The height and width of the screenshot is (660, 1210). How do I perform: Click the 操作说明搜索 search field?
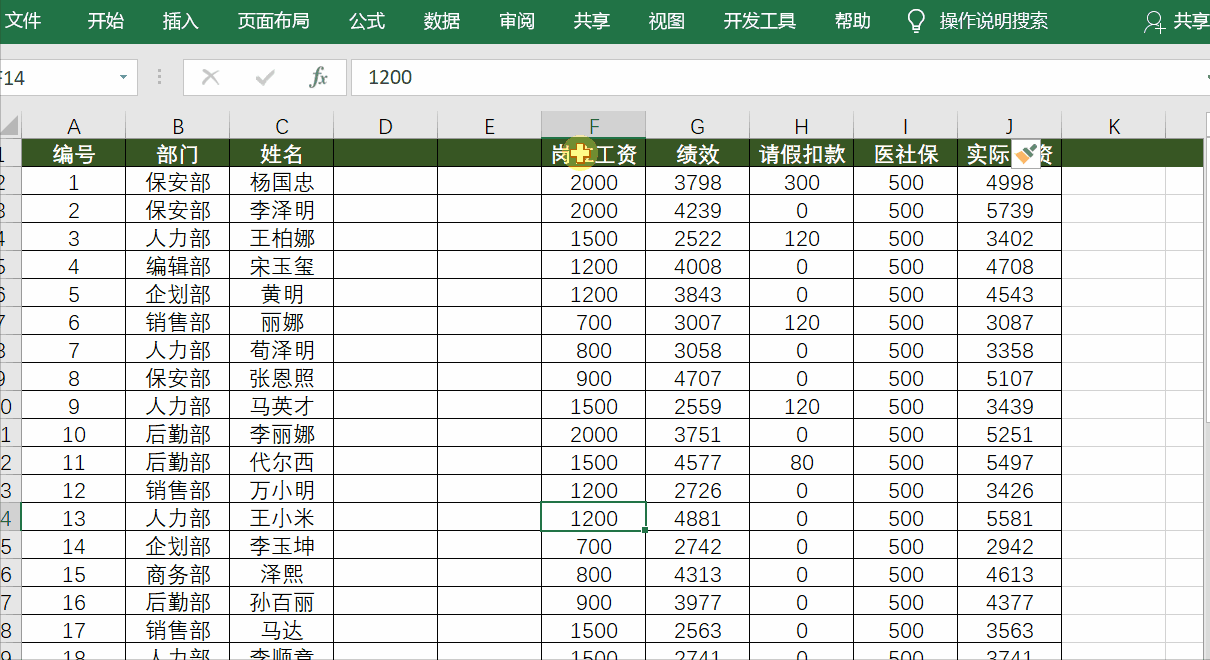pos(994,21)
